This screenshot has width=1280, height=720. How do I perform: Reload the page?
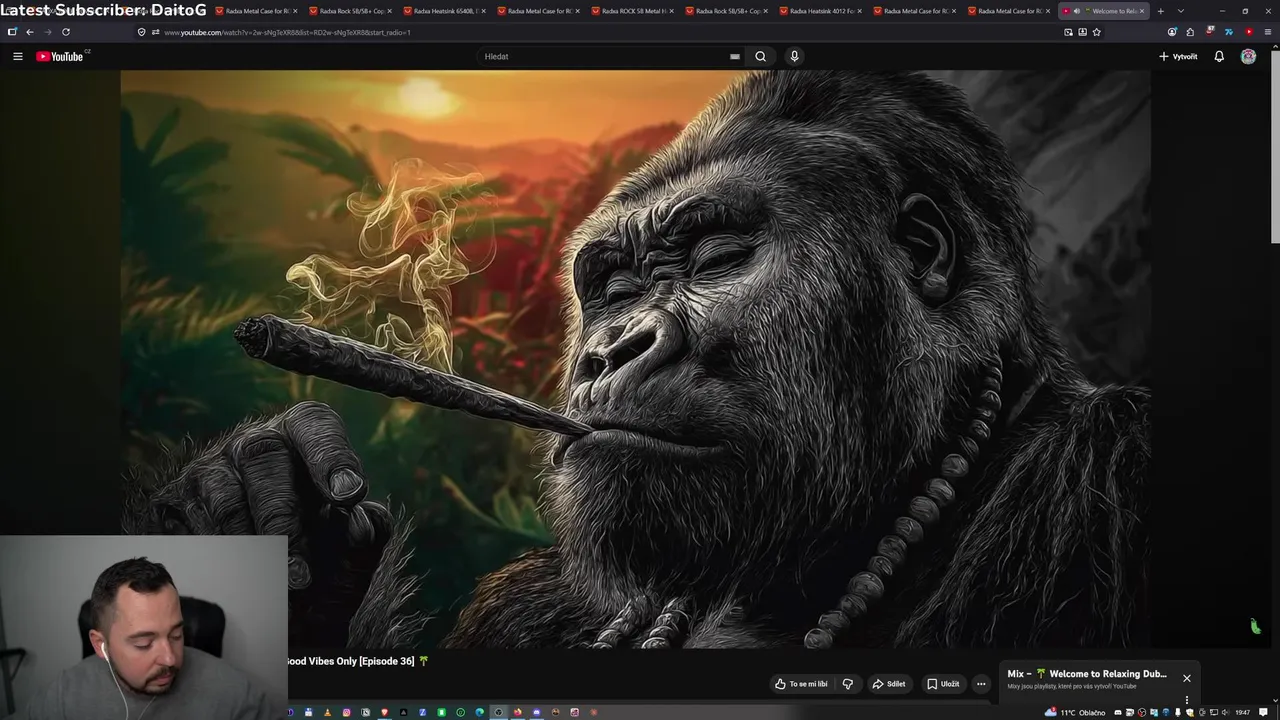tap(66, 32)
